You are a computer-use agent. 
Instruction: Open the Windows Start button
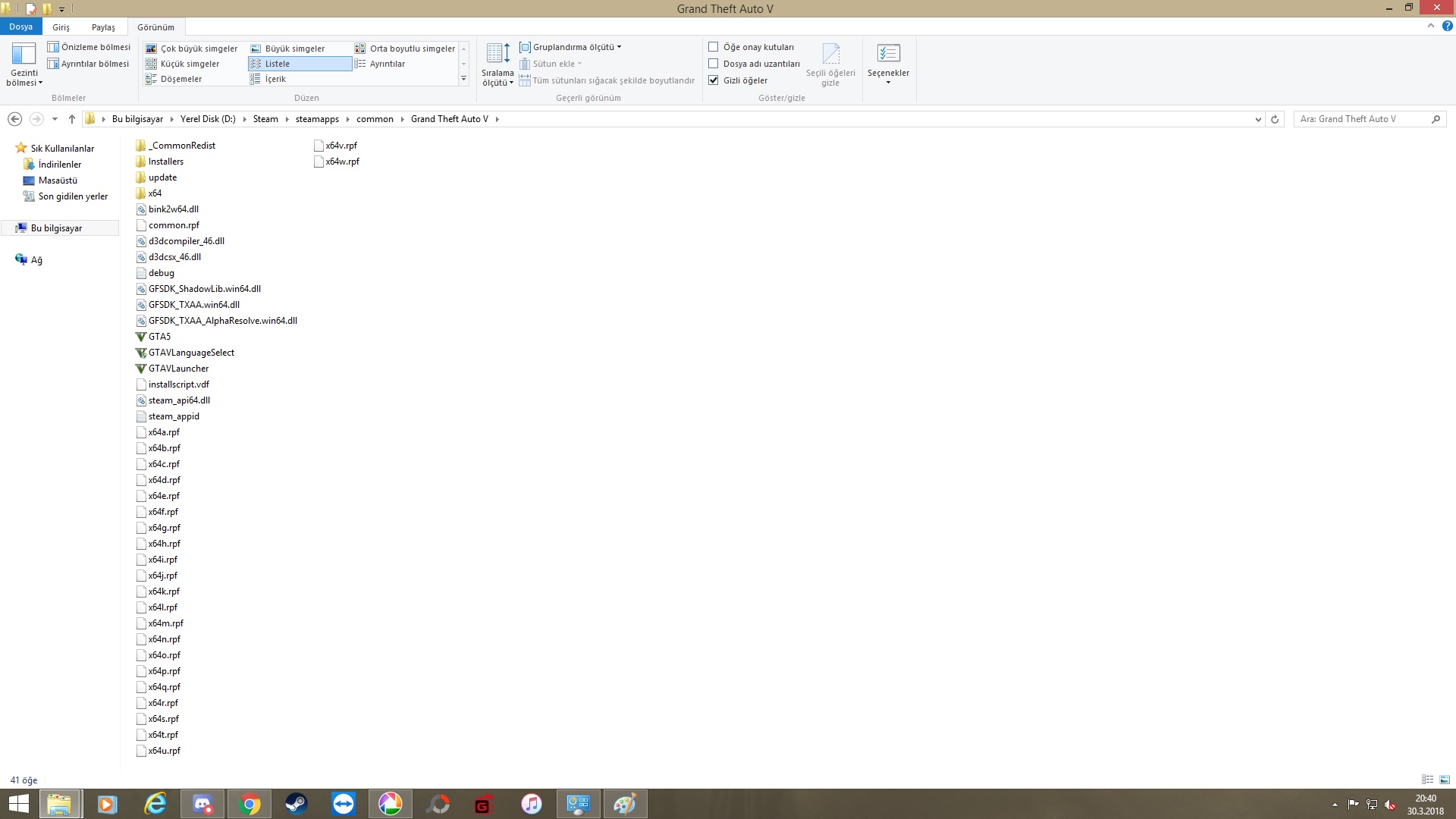pyautogui.click(x=18, y=804)
